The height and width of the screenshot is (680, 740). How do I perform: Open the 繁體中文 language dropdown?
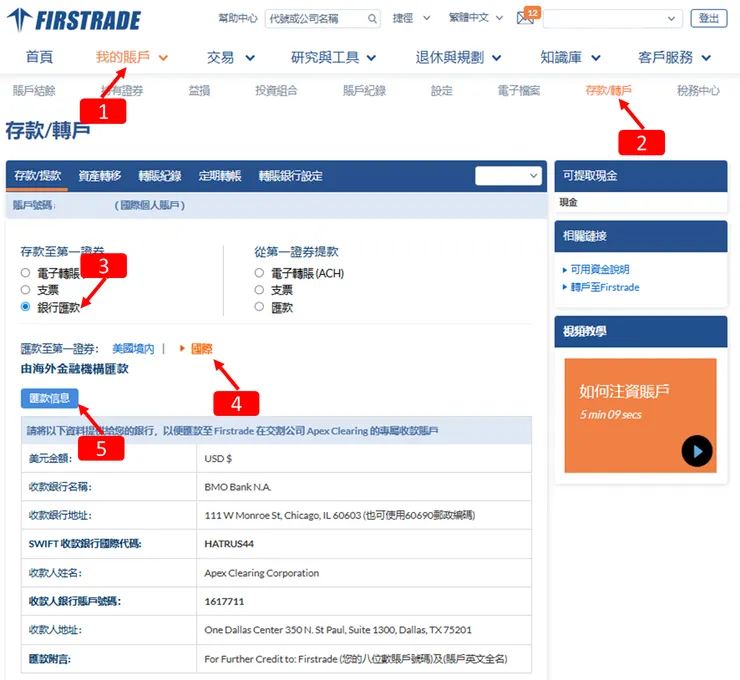tap(475, 18)
